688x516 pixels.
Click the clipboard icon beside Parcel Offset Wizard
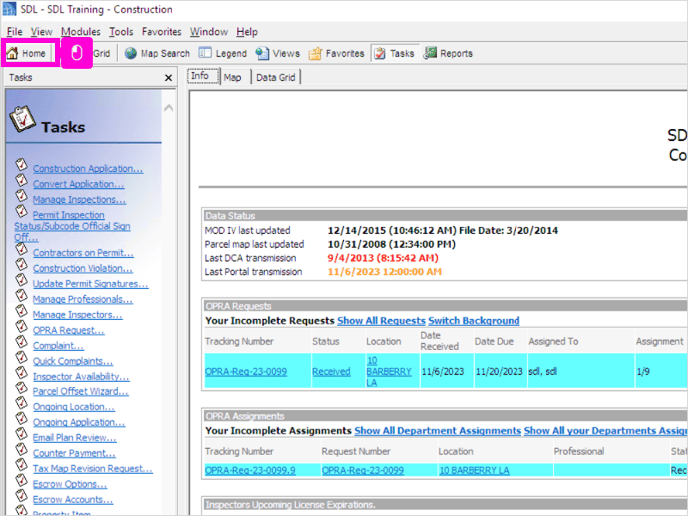pos(22,387)
